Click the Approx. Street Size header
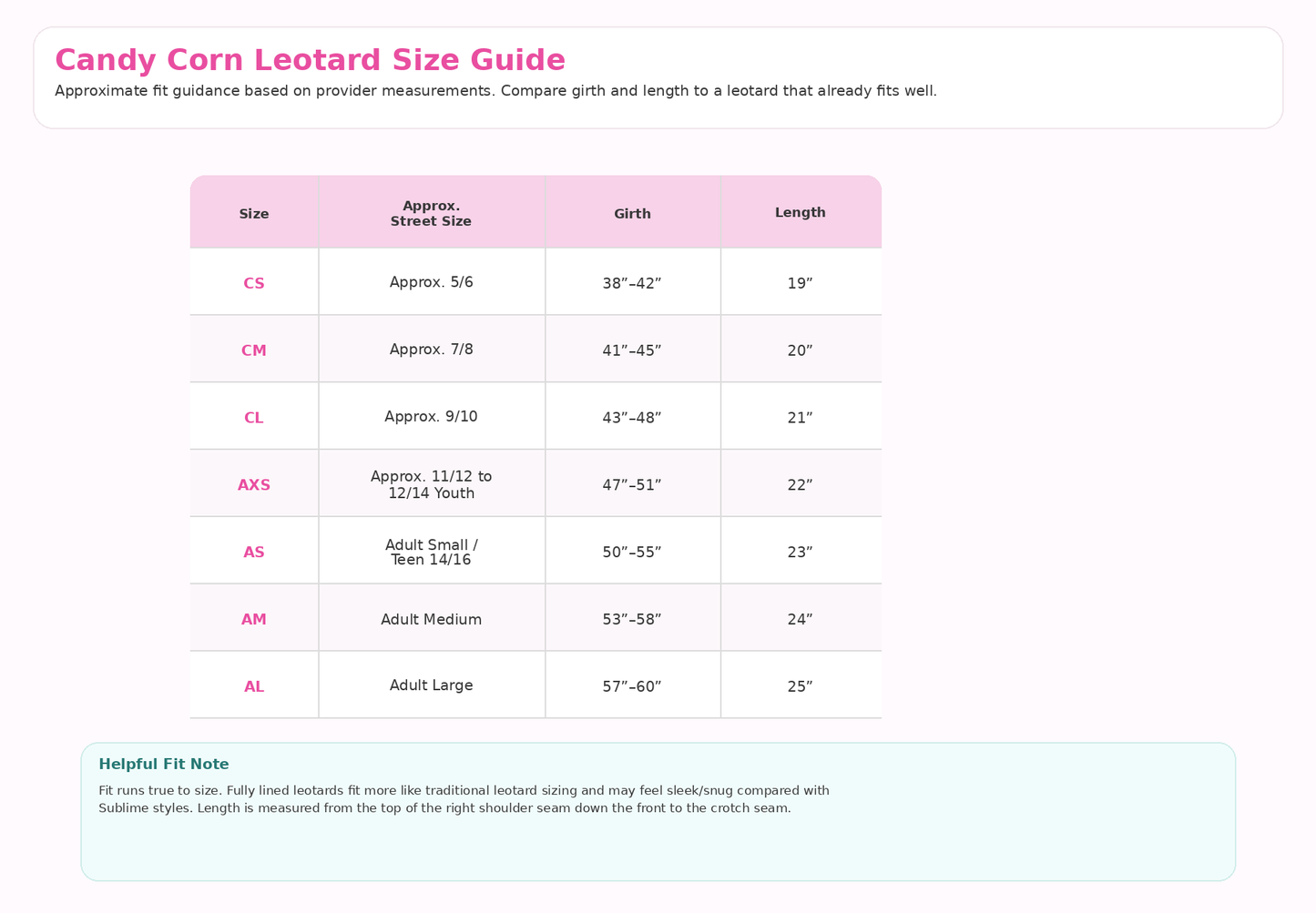The height and width of the screenshot is (913, 1316). coord(432,214)
